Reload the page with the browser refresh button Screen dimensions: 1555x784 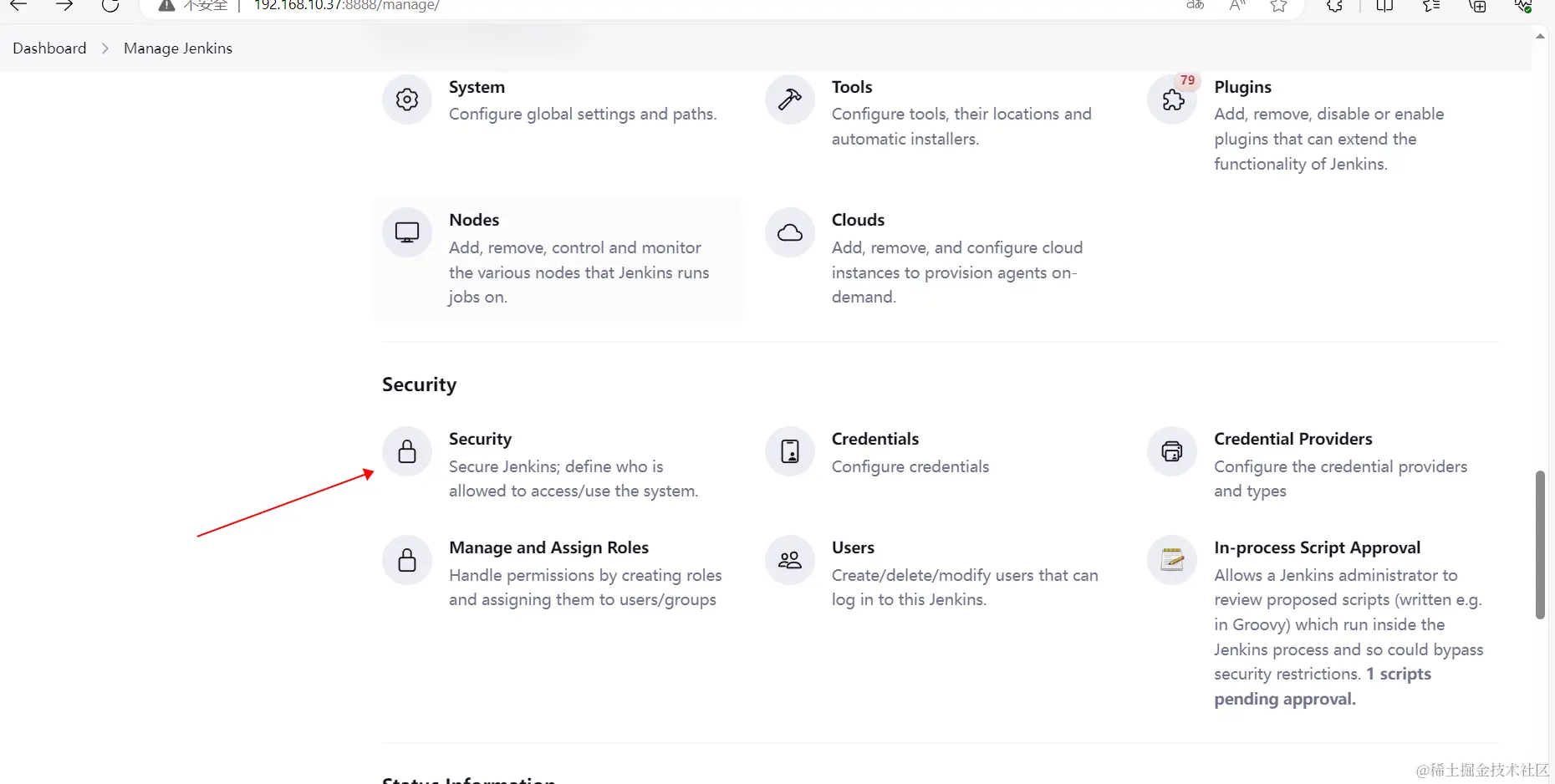click(x=110, y=6)
